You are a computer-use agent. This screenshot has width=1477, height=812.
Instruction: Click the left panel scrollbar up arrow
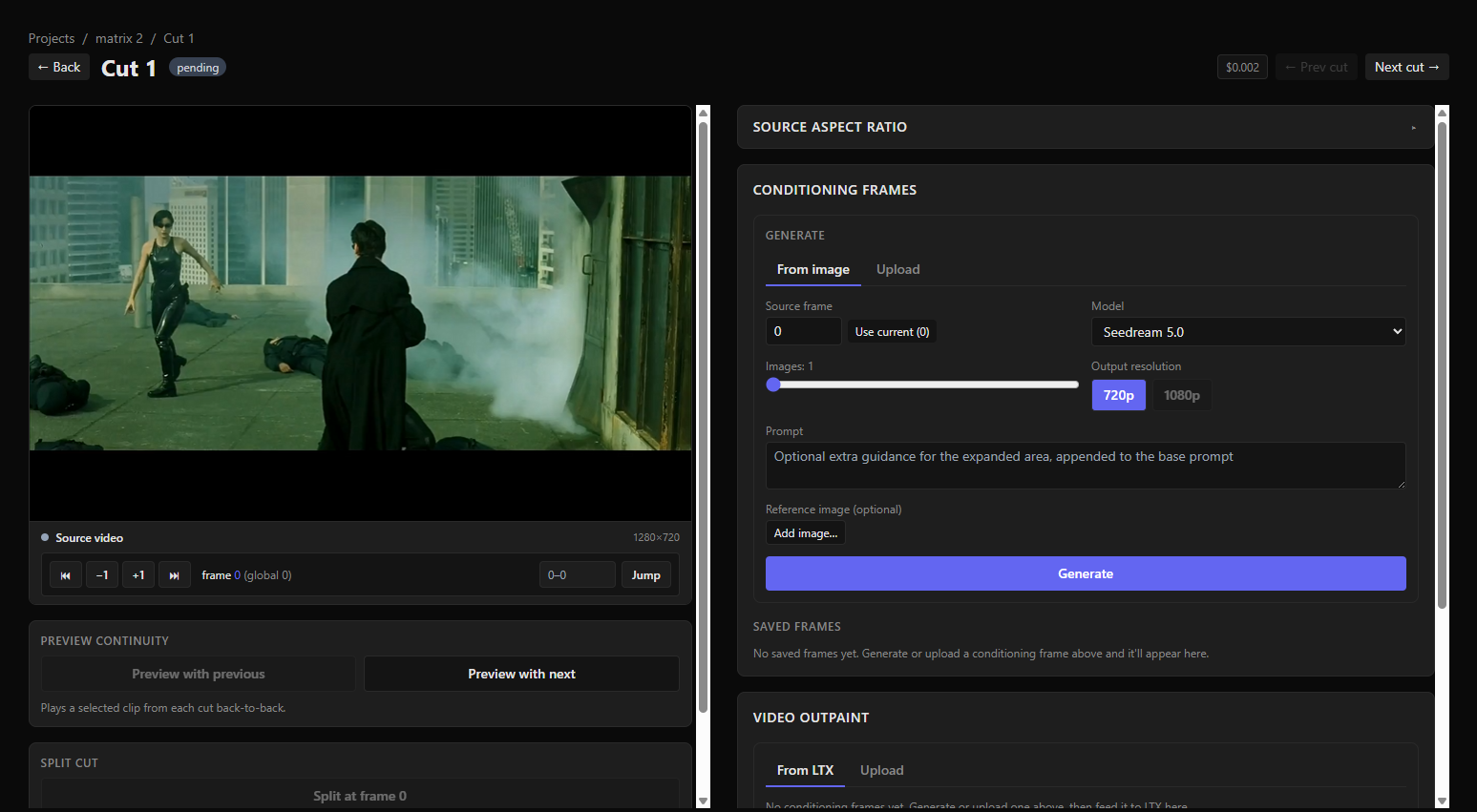tap(704, 113)
